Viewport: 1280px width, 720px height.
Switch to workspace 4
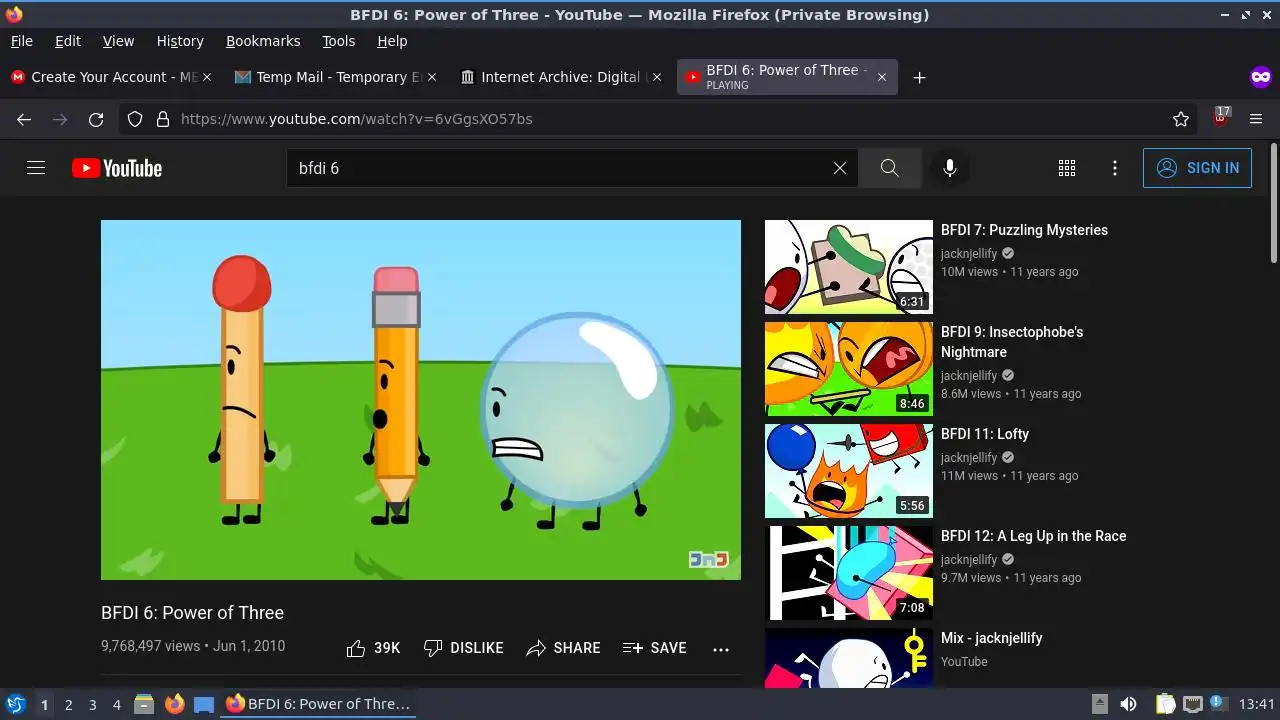pos(116,704)
